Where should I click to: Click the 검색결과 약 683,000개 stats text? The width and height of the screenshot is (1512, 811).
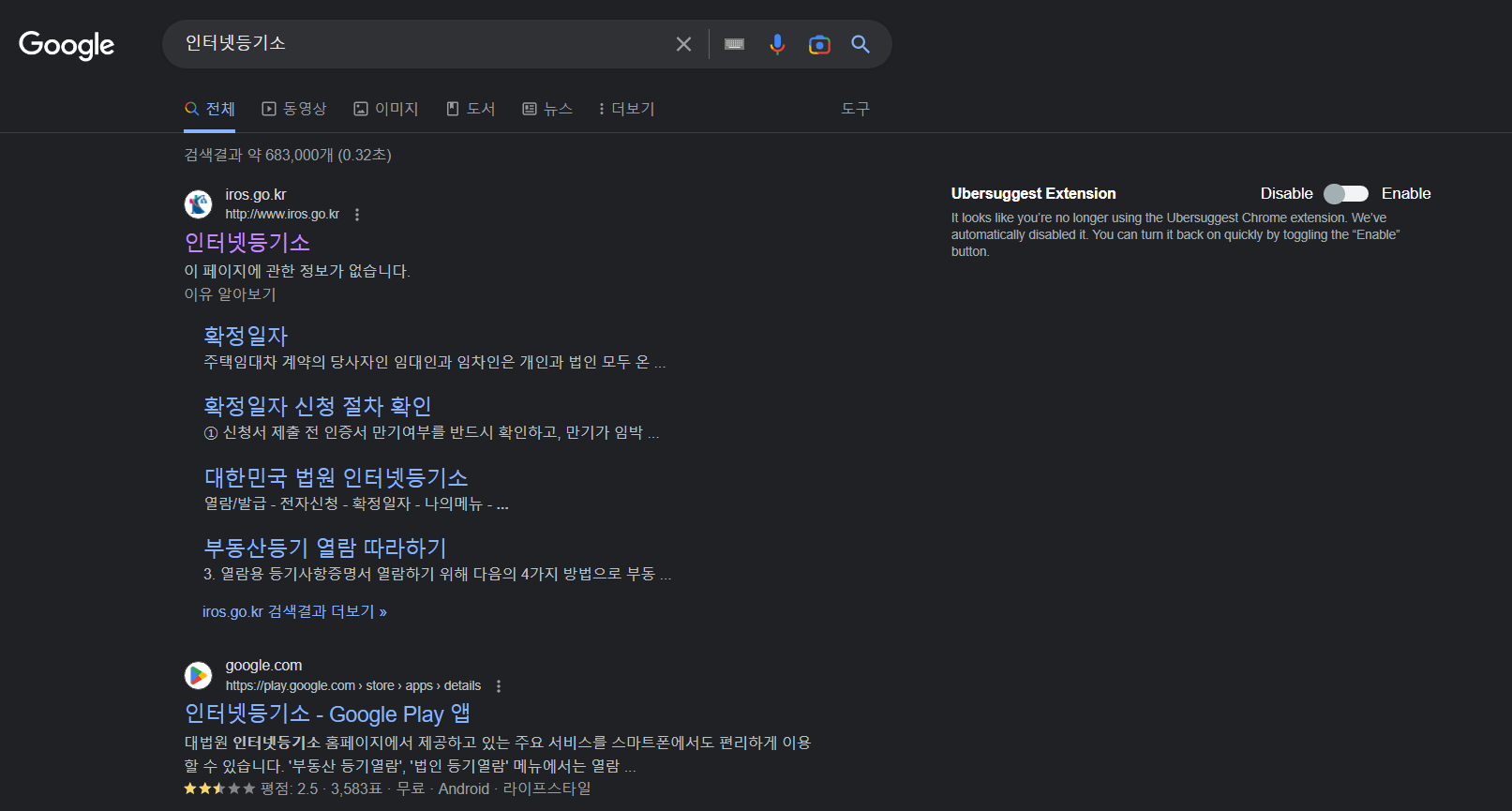coord(288,155)
